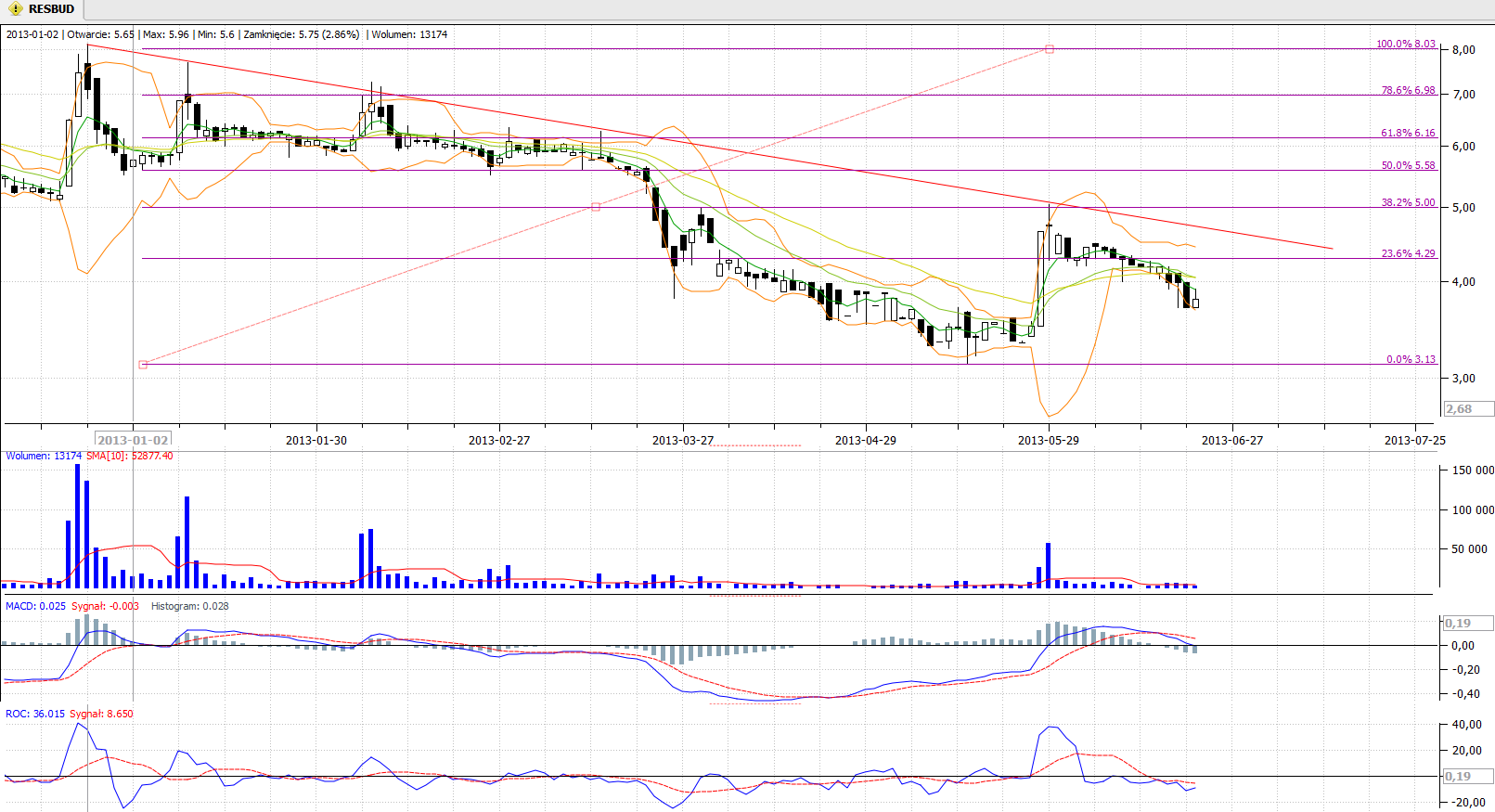The width and height of the screenshot is (1495, 812).
Task: Select the 50.0% 5.58 Fibonacci label
Action: pos(1408,165)
